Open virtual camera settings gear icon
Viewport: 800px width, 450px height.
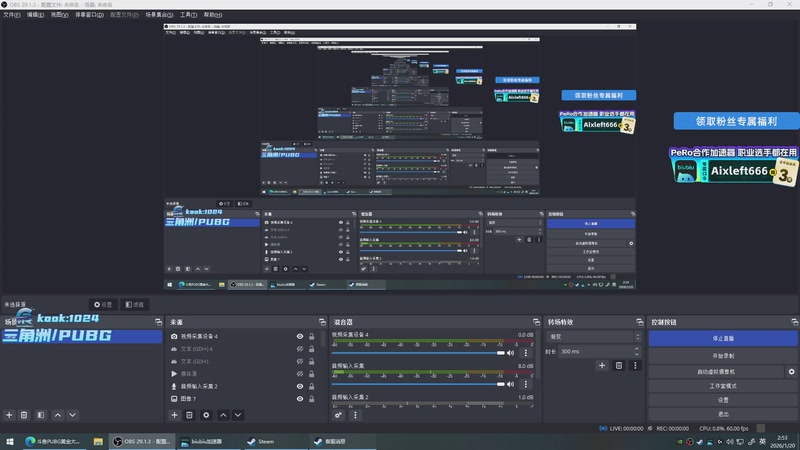tap(791, 372)
